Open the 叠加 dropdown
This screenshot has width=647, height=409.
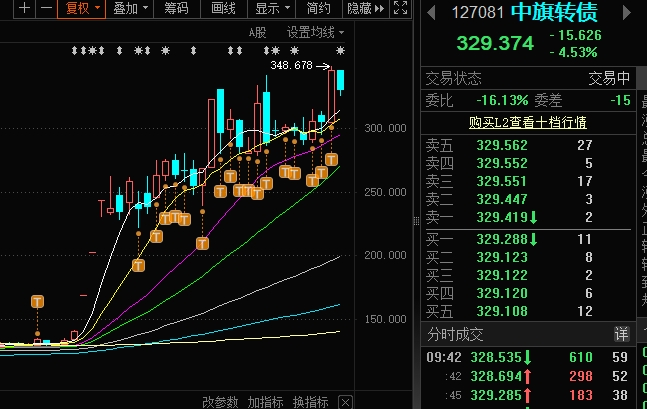coord(130,8)
